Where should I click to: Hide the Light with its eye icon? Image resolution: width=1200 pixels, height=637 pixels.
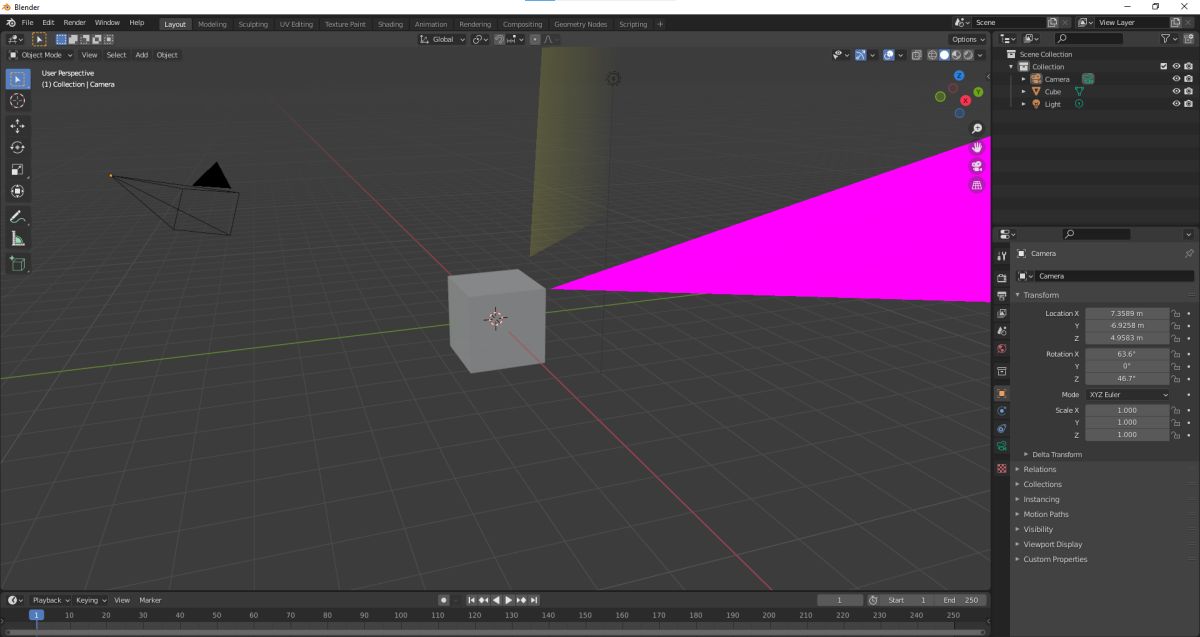click(x=1176, y=104)
